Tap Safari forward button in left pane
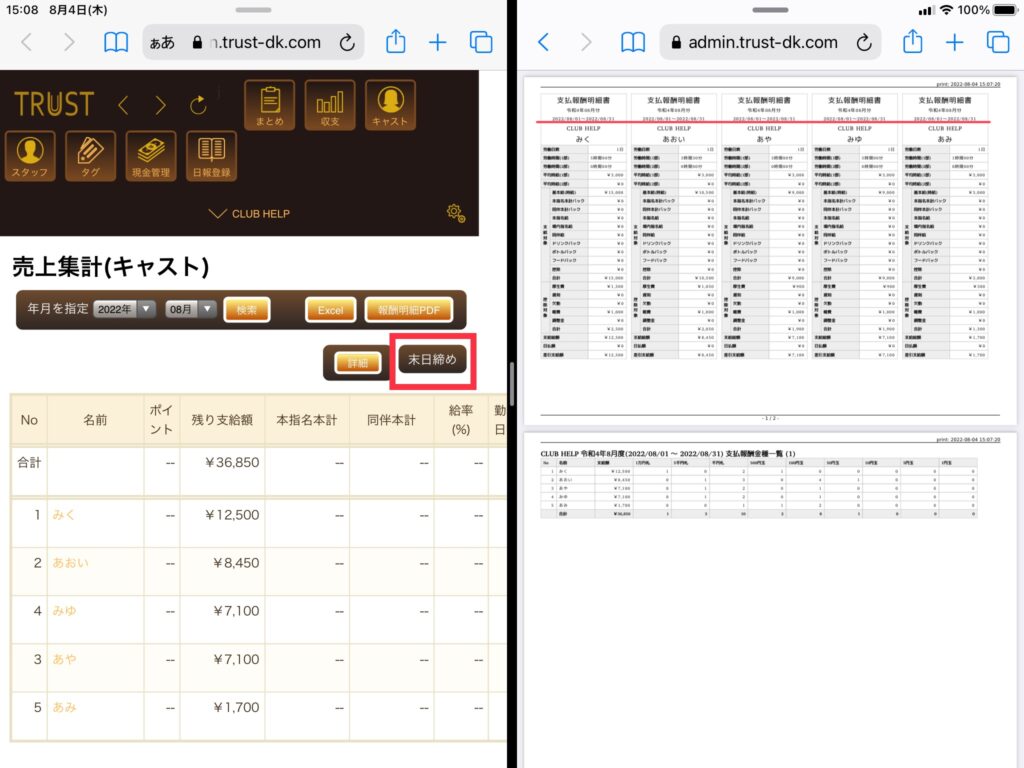 click(69, 42)
